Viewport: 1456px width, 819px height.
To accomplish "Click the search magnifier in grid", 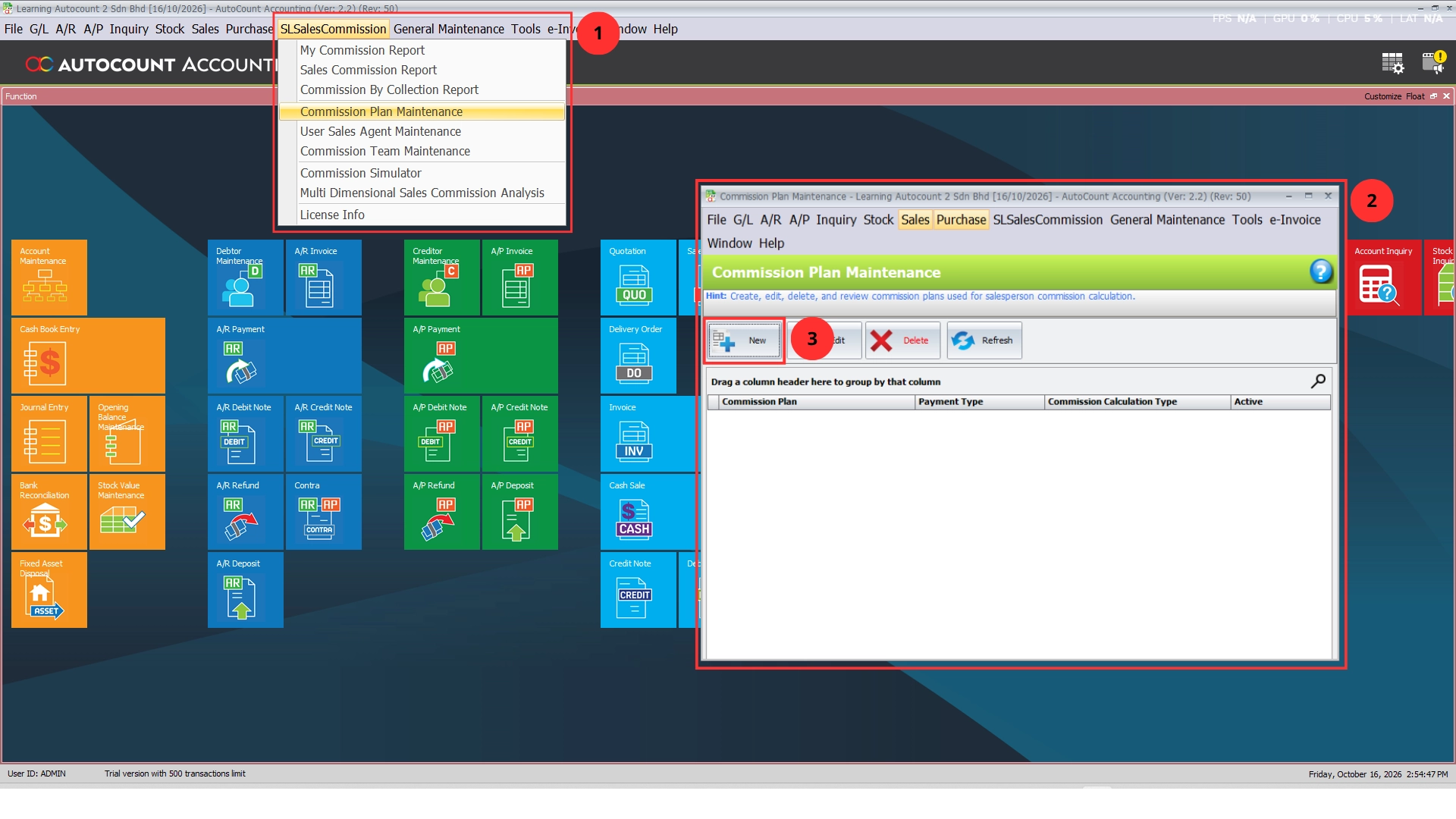I will click(1318, 381).
